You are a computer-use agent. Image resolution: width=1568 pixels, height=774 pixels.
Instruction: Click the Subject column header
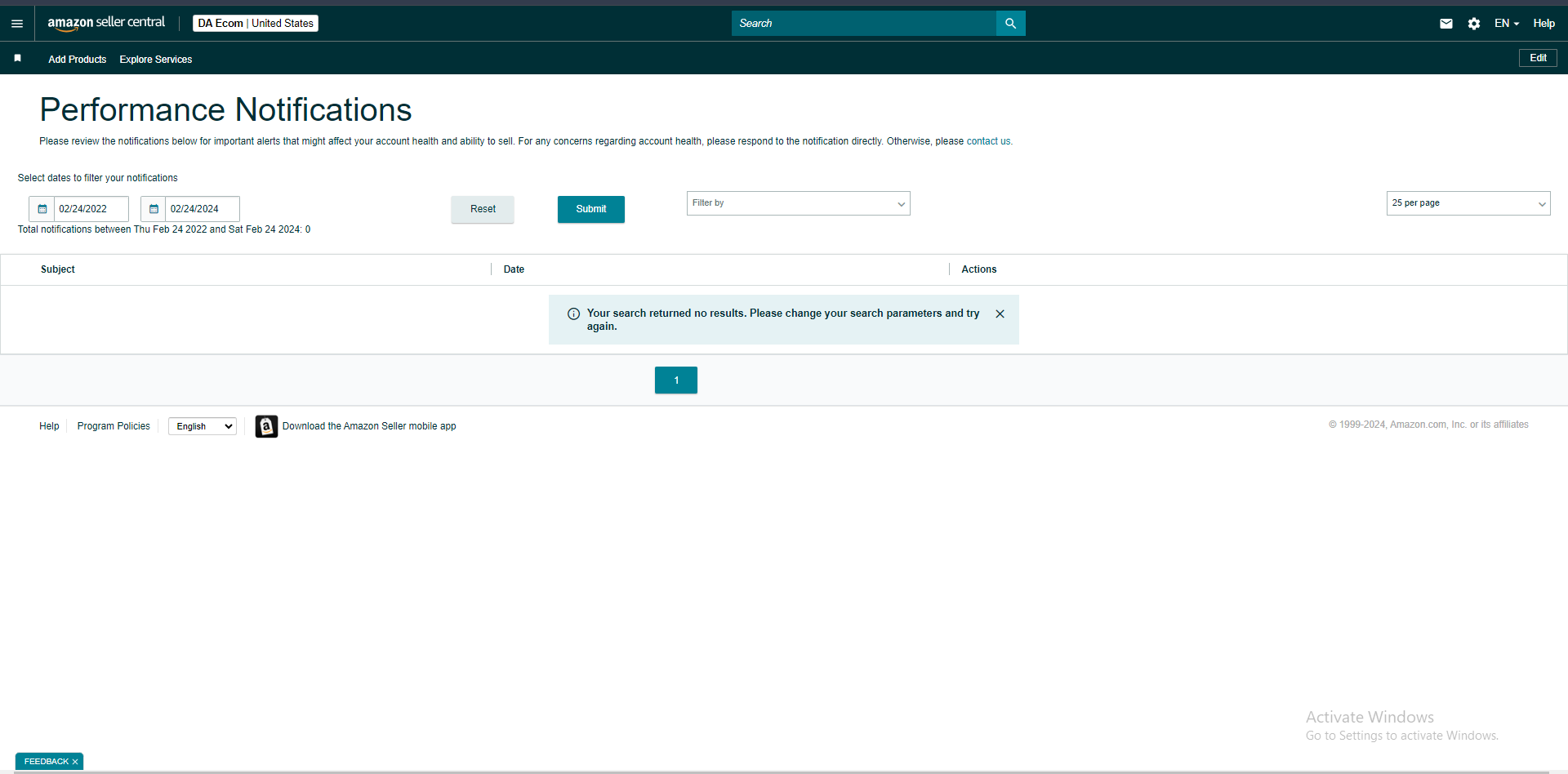click(x=58, y=269)
